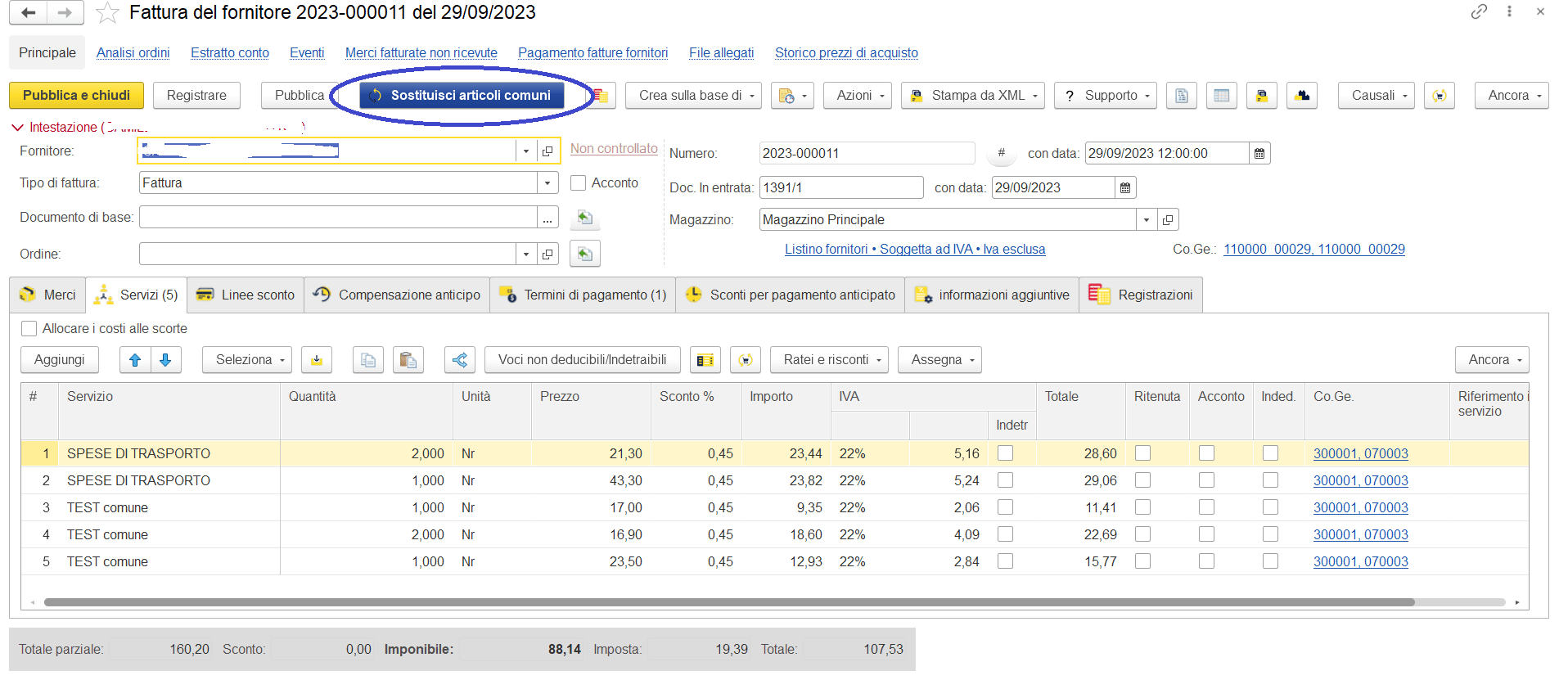
Task: Go to Analisi ordini page
Action: pos(133,53)
